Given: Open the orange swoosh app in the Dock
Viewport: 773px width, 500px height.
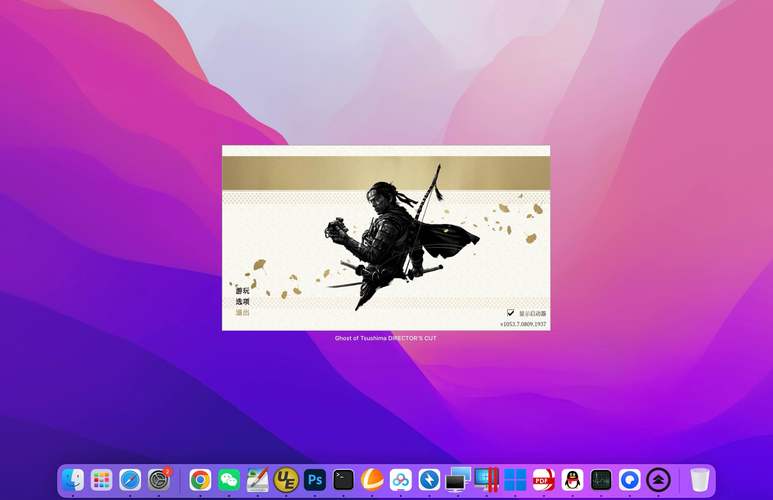Looking at the screenshot, I should click(x=372, y=479).
